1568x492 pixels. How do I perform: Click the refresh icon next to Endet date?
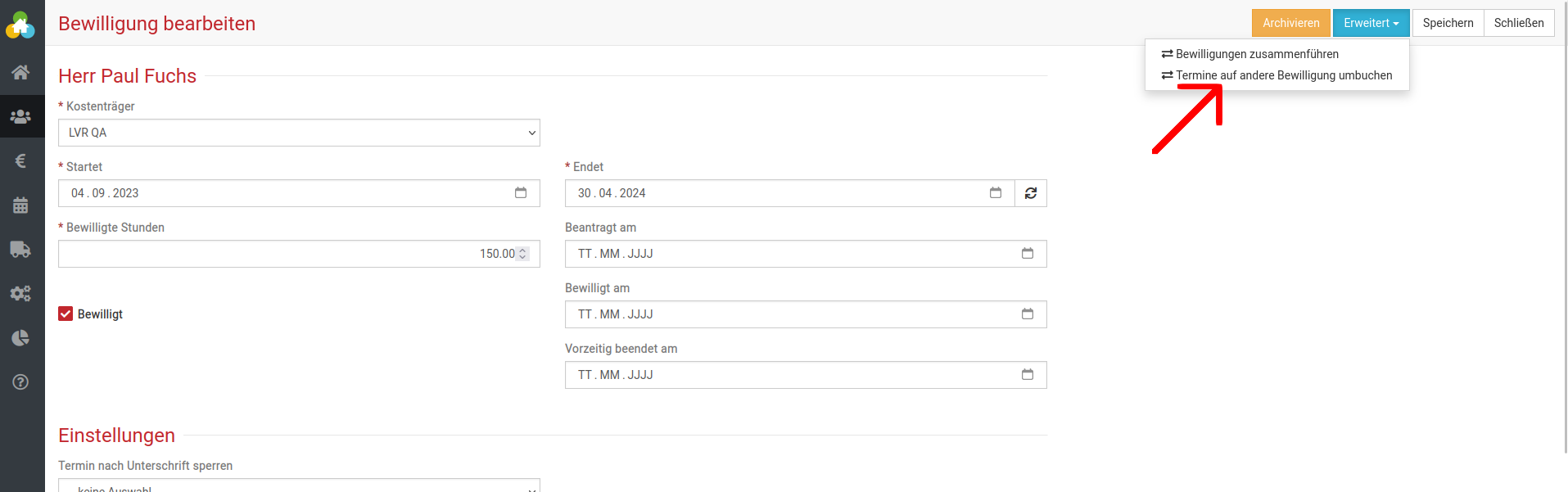click(x=1031, y=193)
